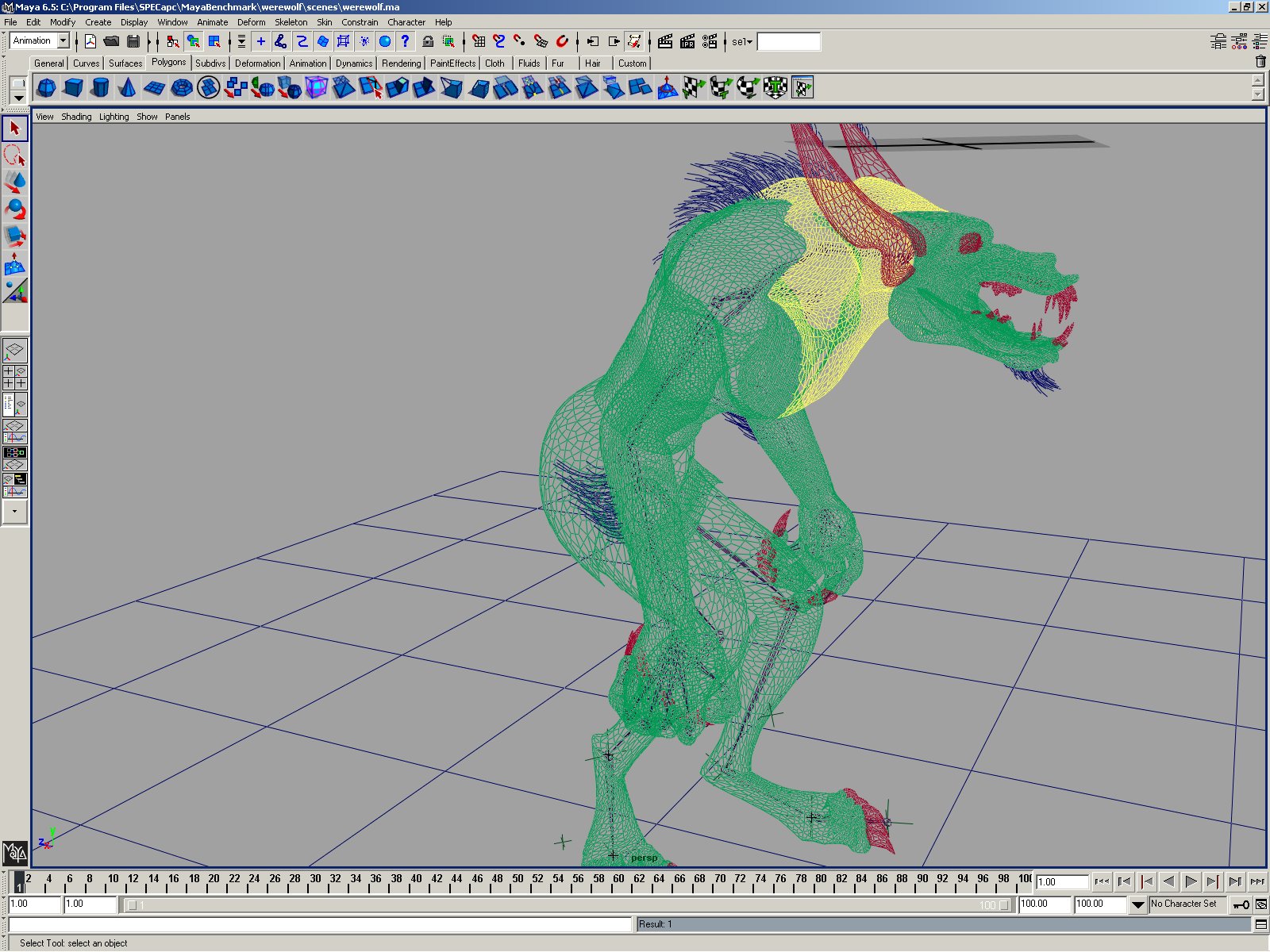Select Four View layout icon
Viewport: 1270px width, 952px height.
pos(15,378)
